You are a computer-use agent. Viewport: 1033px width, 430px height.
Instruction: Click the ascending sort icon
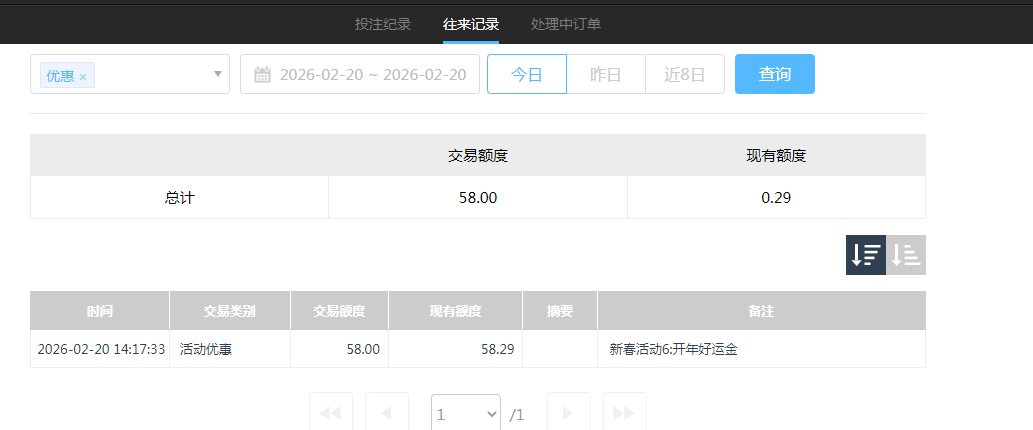[x=906, y=255]
